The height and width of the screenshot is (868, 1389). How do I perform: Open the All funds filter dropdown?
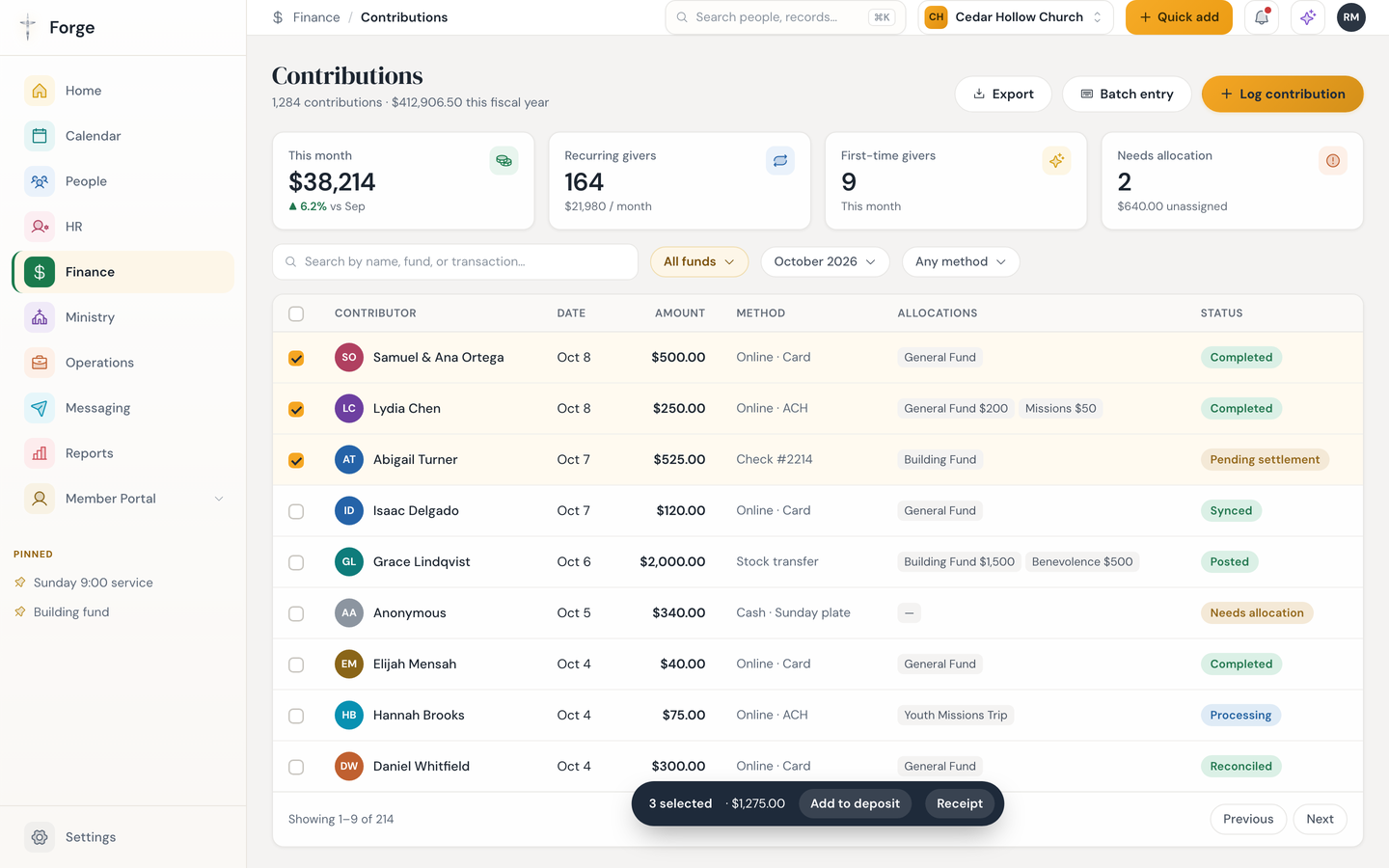point(699,261)
